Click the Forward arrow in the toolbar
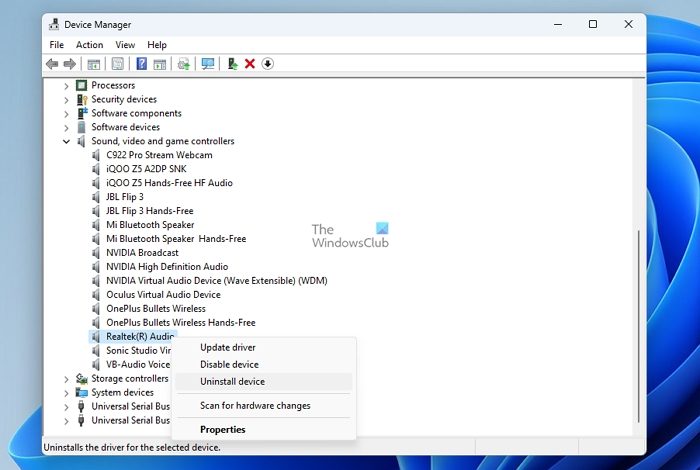Viewport: 700px width, 470px height. coord(70,64)
